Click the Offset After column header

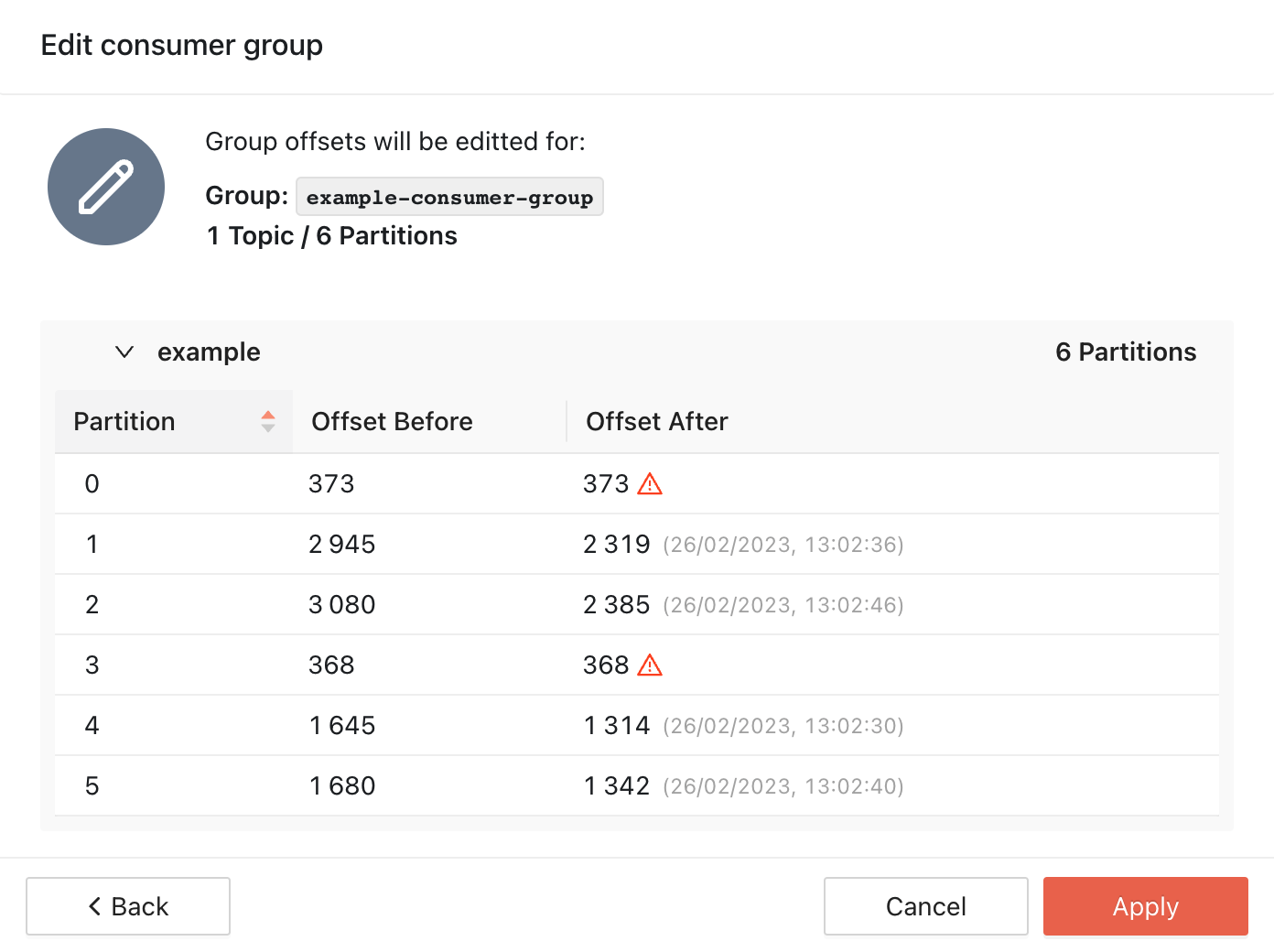coord(893,421)
